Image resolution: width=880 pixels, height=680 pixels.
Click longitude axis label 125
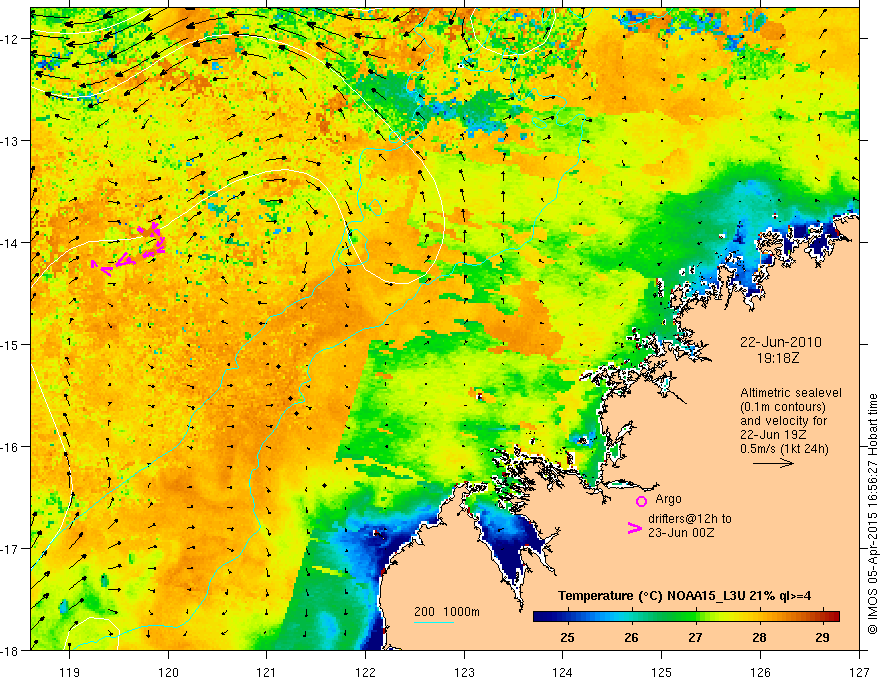click(662, 672)
